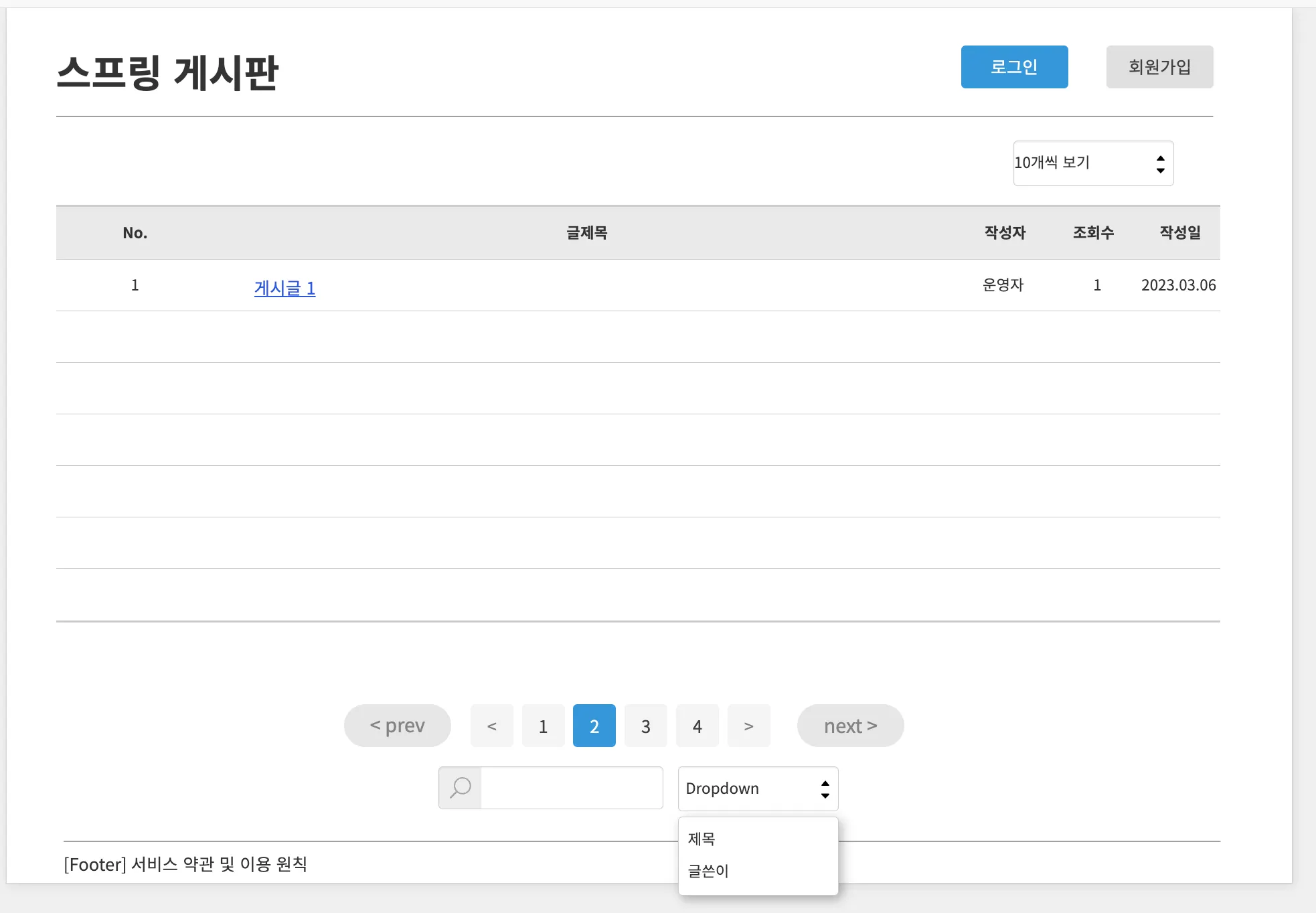Open the '게시글 1' post link
Viewport: 1316px width, 913px height.
click(284, 288)
